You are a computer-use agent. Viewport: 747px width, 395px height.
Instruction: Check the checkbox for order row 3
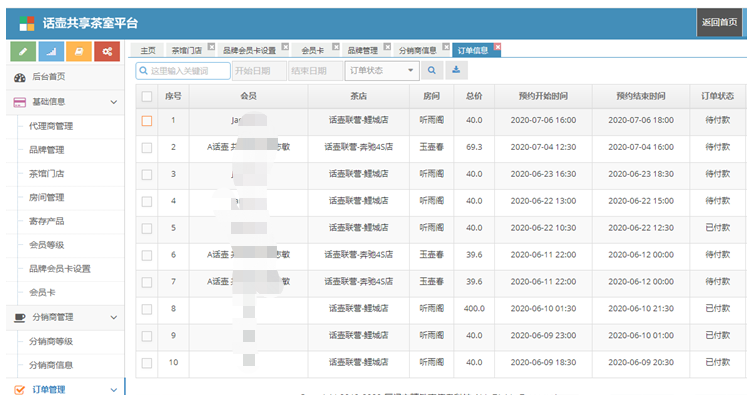(x=147, y=174)
